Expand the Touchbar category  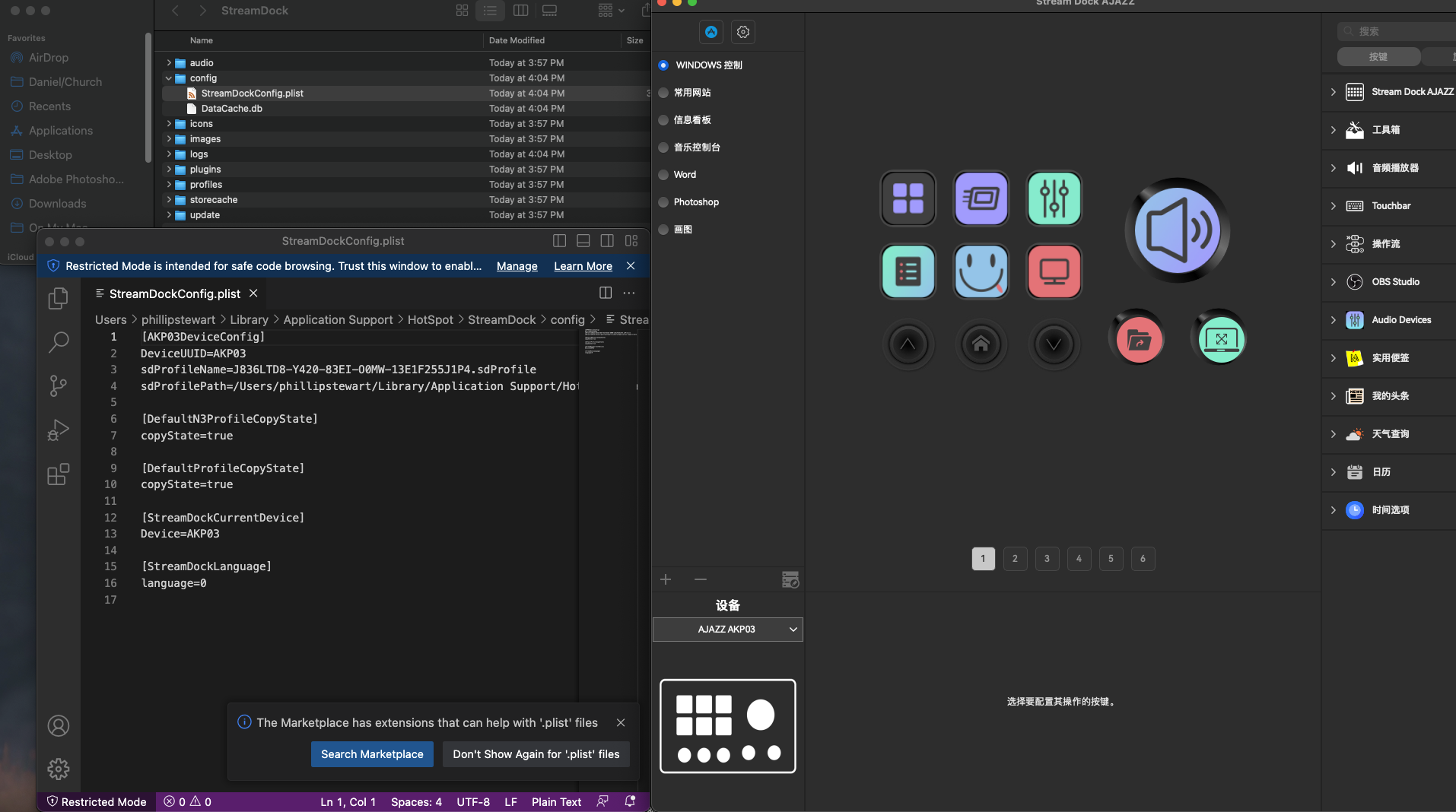tap(1334, 206)
